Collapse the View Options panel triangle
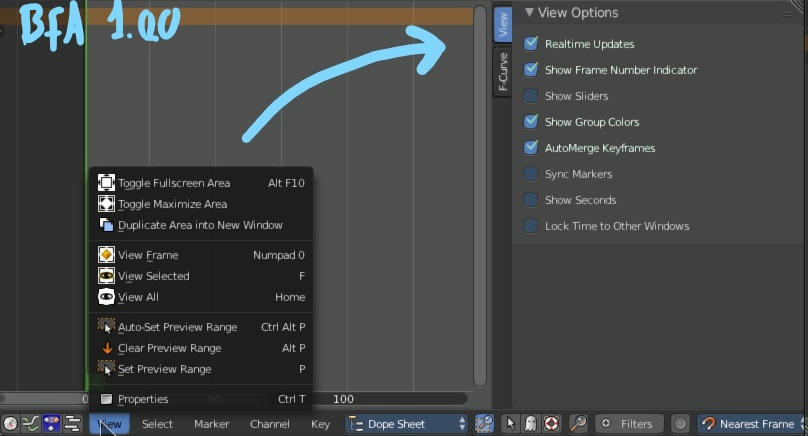Viewport: 808px width, 436px height. [529, 12]
